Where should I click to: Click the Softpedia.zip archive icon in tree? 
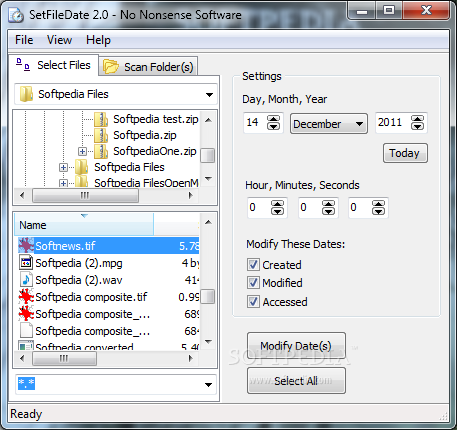pyautogui.click(x=101, y=135)
